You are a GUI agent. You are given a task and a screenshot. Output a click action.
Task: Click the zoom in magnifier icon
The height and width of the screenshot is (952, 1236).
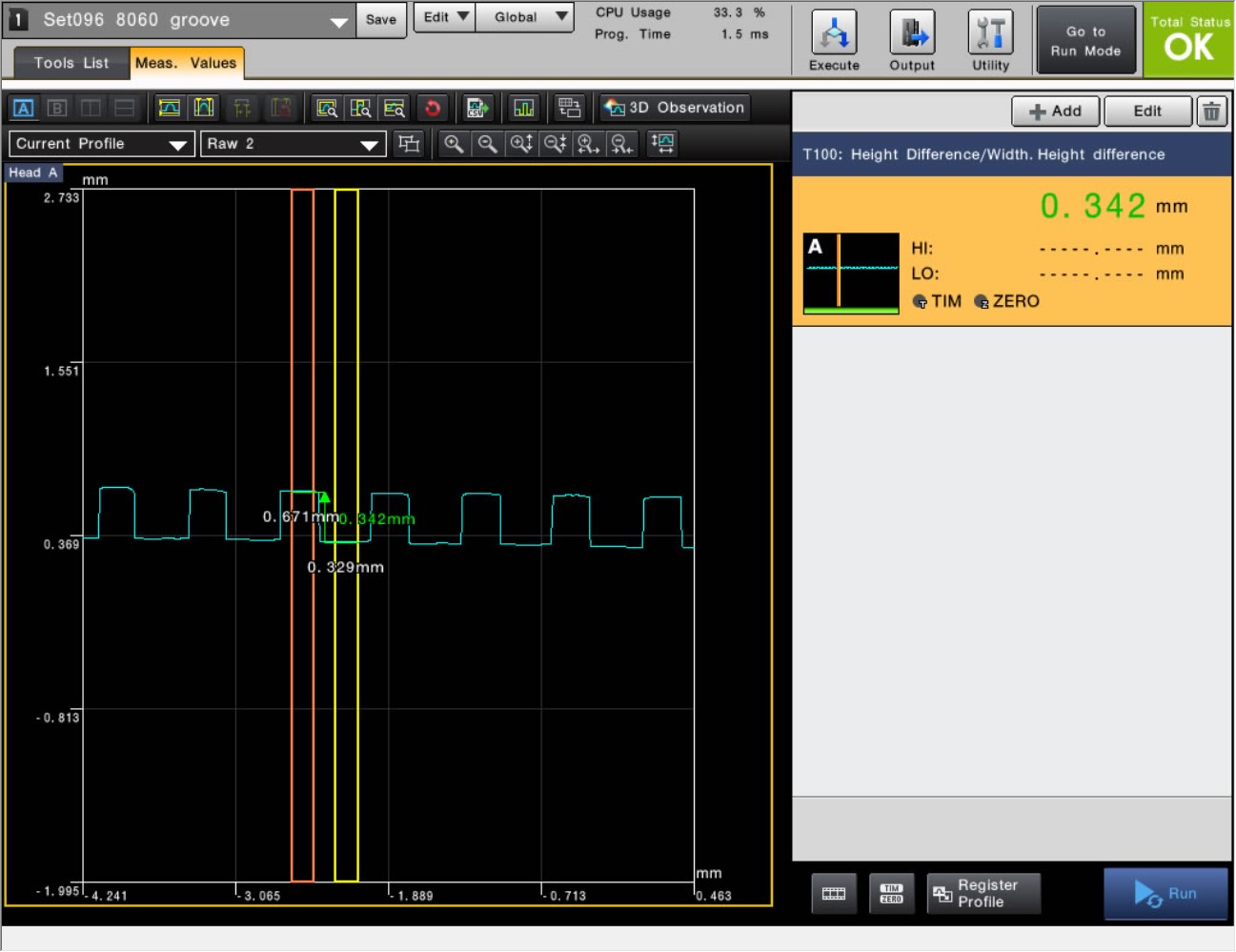[454, 144]
